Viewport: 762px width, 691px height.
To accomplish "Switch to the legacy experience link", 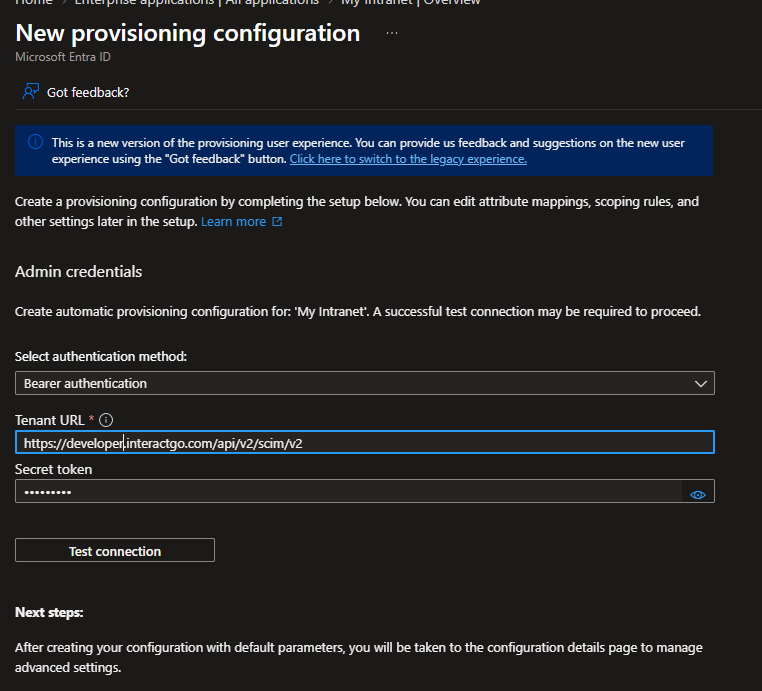I will 408,159.
